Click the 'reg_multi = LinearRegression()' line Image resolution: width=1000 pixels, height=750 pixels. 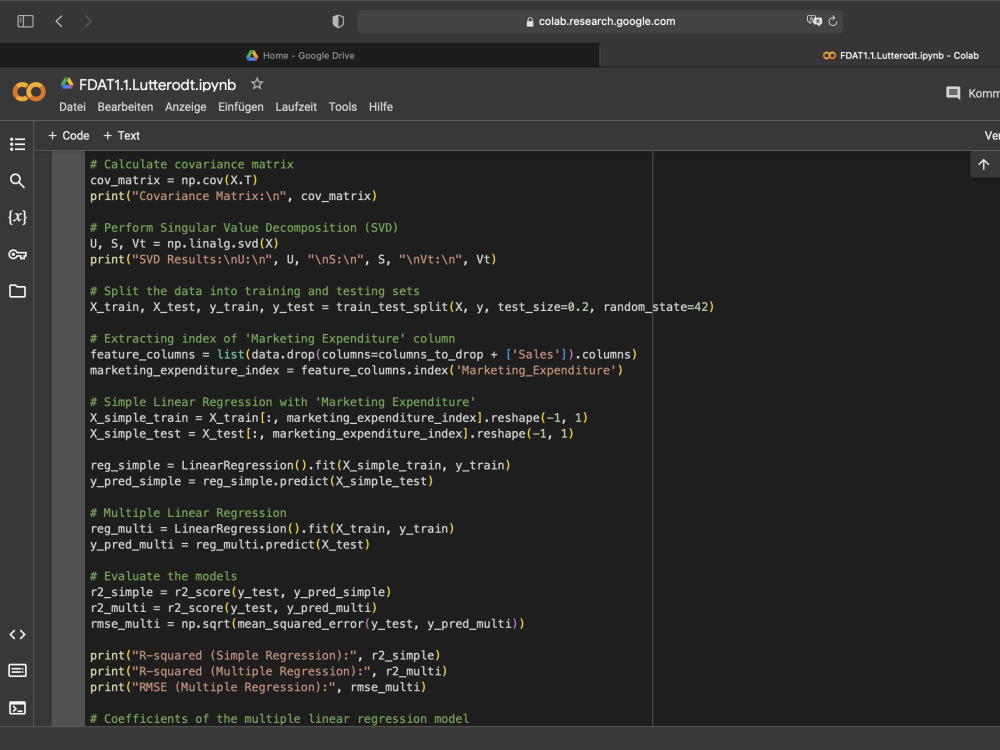click(272, 529)
